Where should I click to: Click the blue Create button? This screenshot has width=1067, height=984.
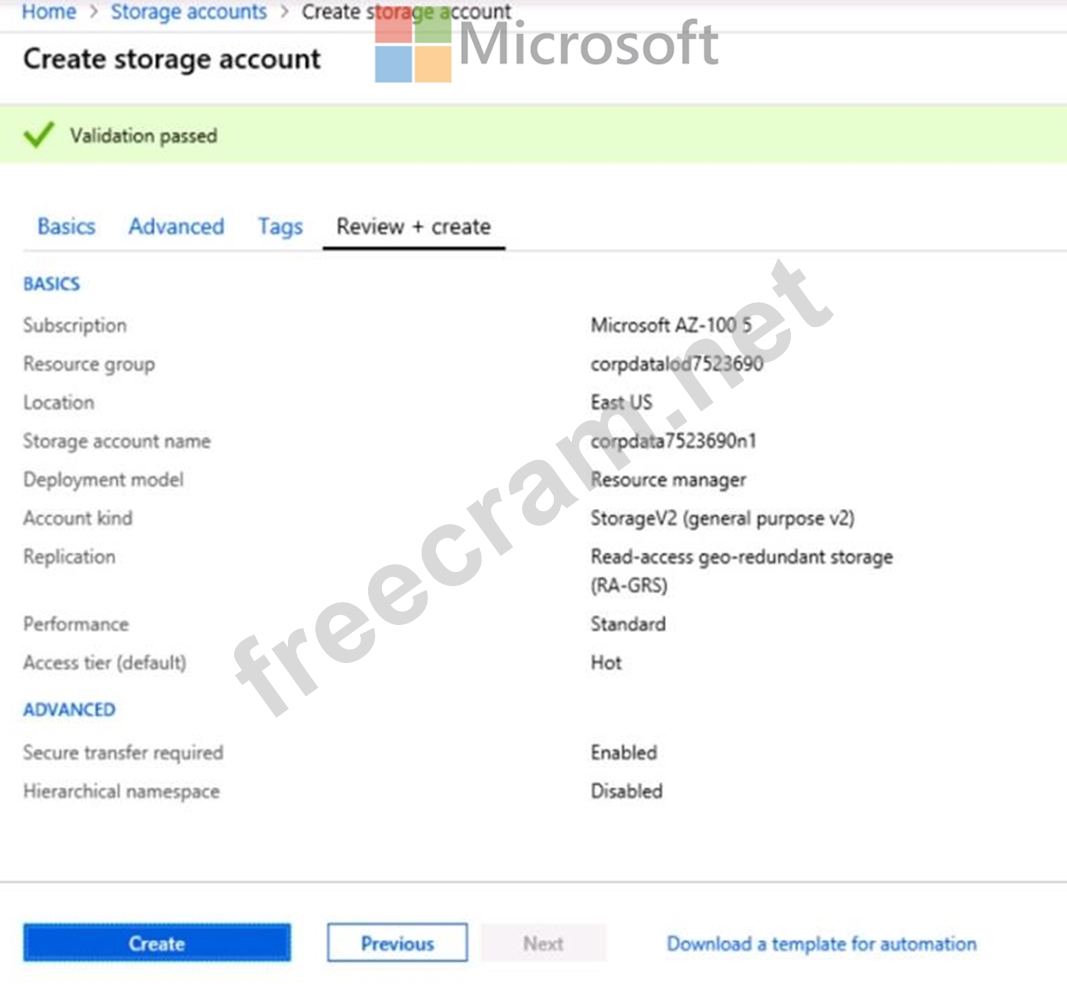click(157, 942)
